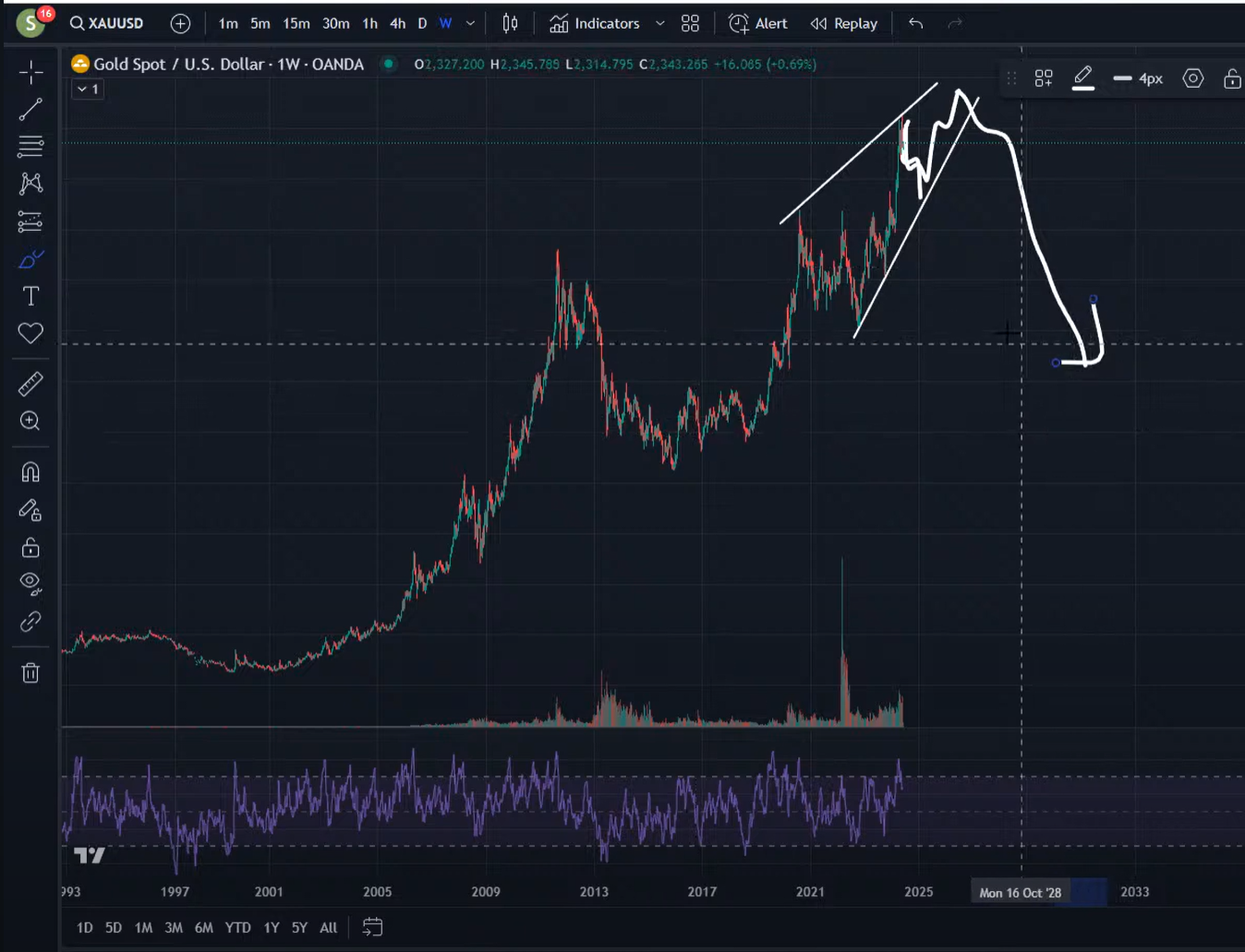Open the layout templates grid icon
Viewport: 1245px width, 952px height.
pos(690,24)
